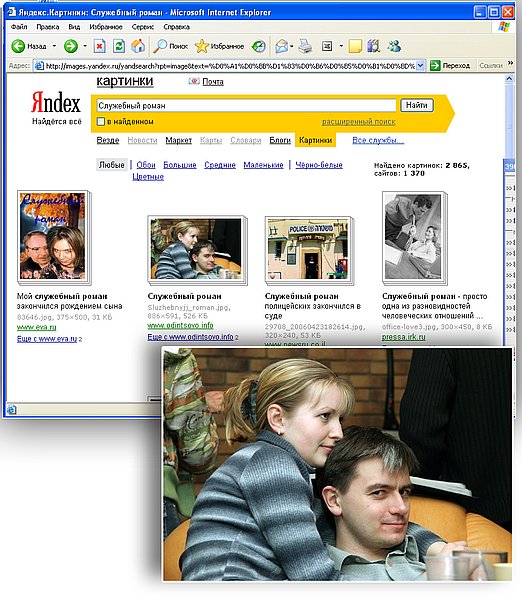Open the Forward button history dropdown arrow

click(85, 46)
